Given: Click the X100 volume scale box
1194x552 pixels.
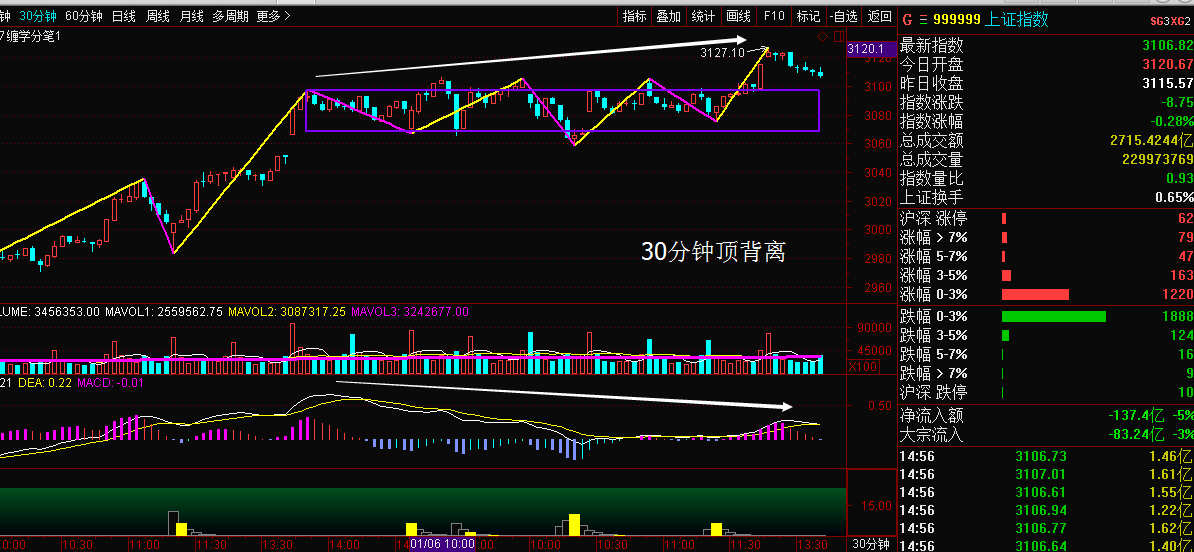Looking at the screenshot, I should 864,366.
